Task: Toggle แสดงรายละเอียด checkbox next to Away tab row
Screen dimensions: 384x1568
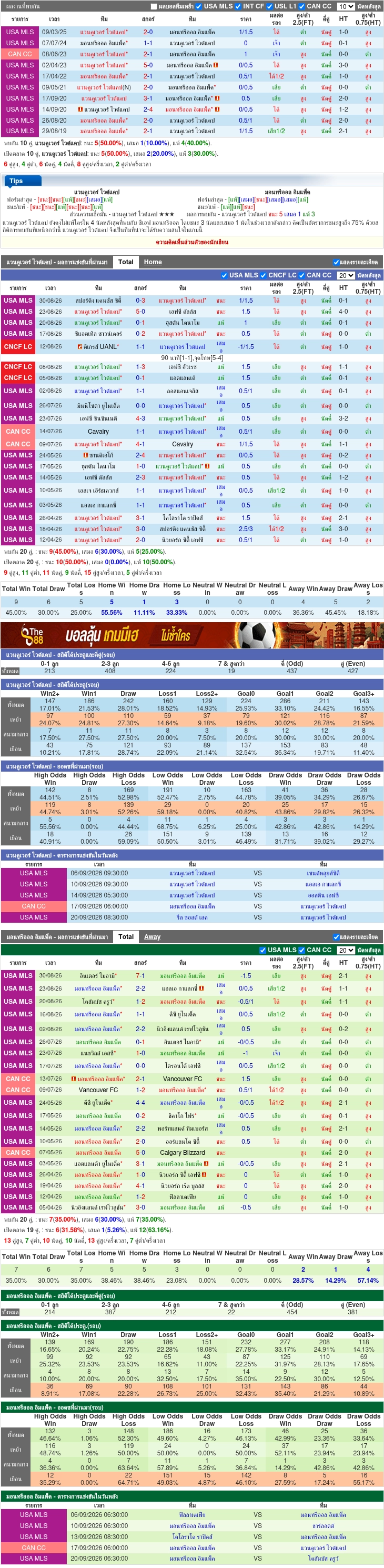Action: 337,937
